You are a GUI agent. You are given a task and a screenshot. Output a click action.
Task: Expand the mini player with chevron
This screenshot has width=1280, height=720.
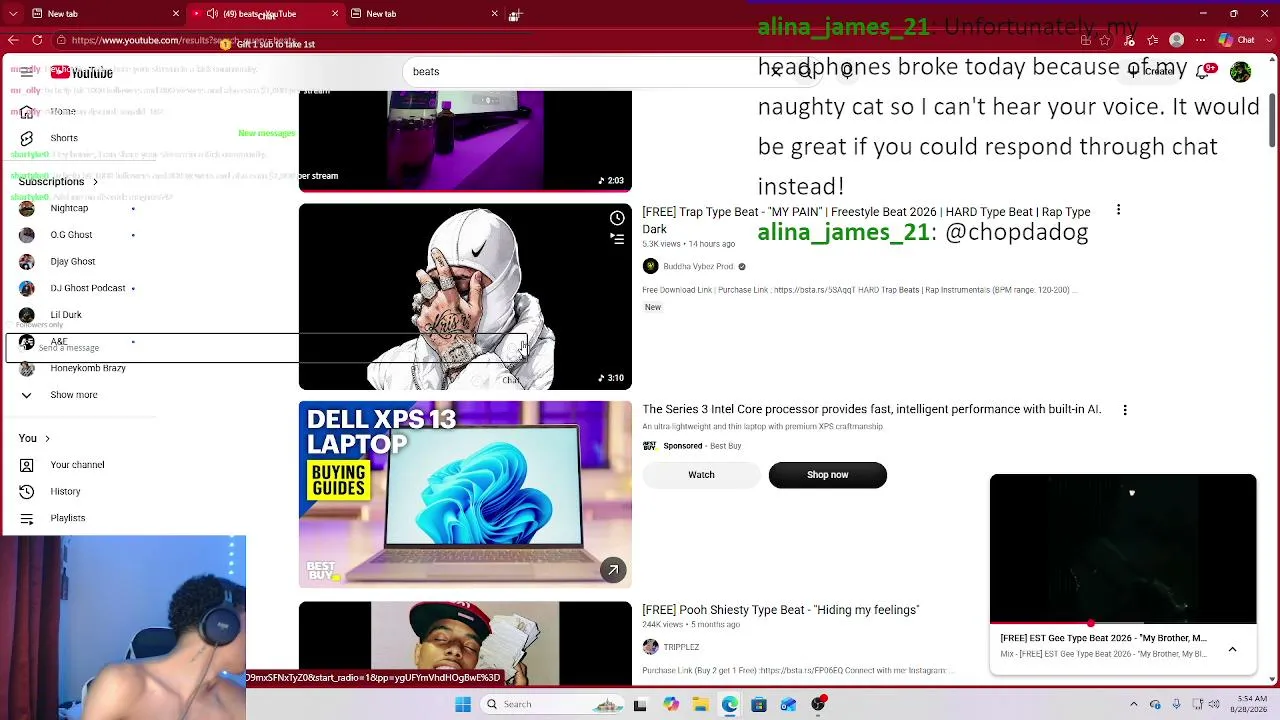click(1232, 649)
